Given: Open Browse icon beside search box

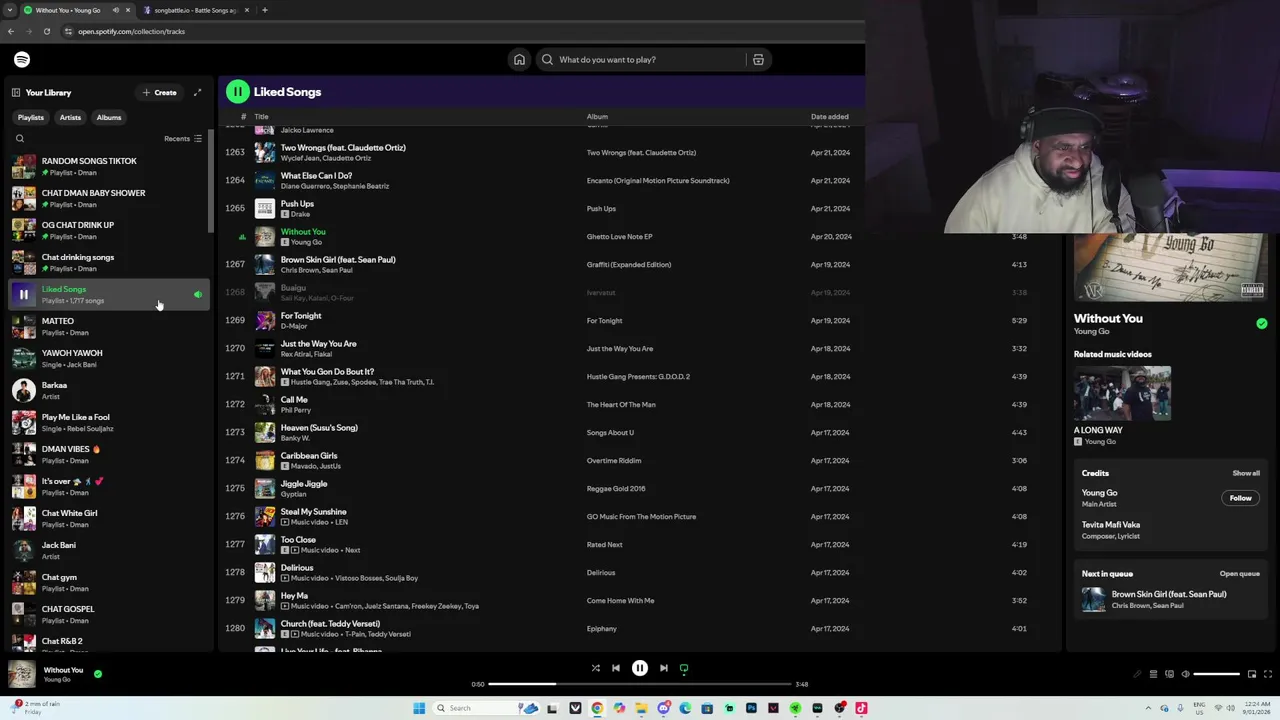Looking at the screenshot, I should tap(758, 60).
